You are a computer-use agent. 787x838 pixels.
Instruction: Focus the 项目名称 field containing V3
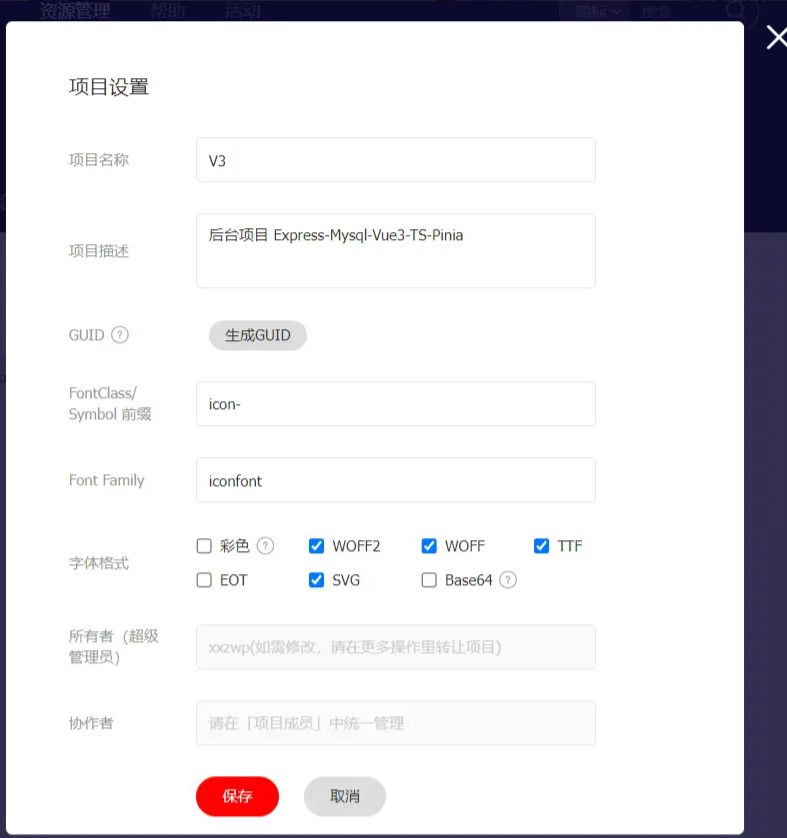[396, 160]
